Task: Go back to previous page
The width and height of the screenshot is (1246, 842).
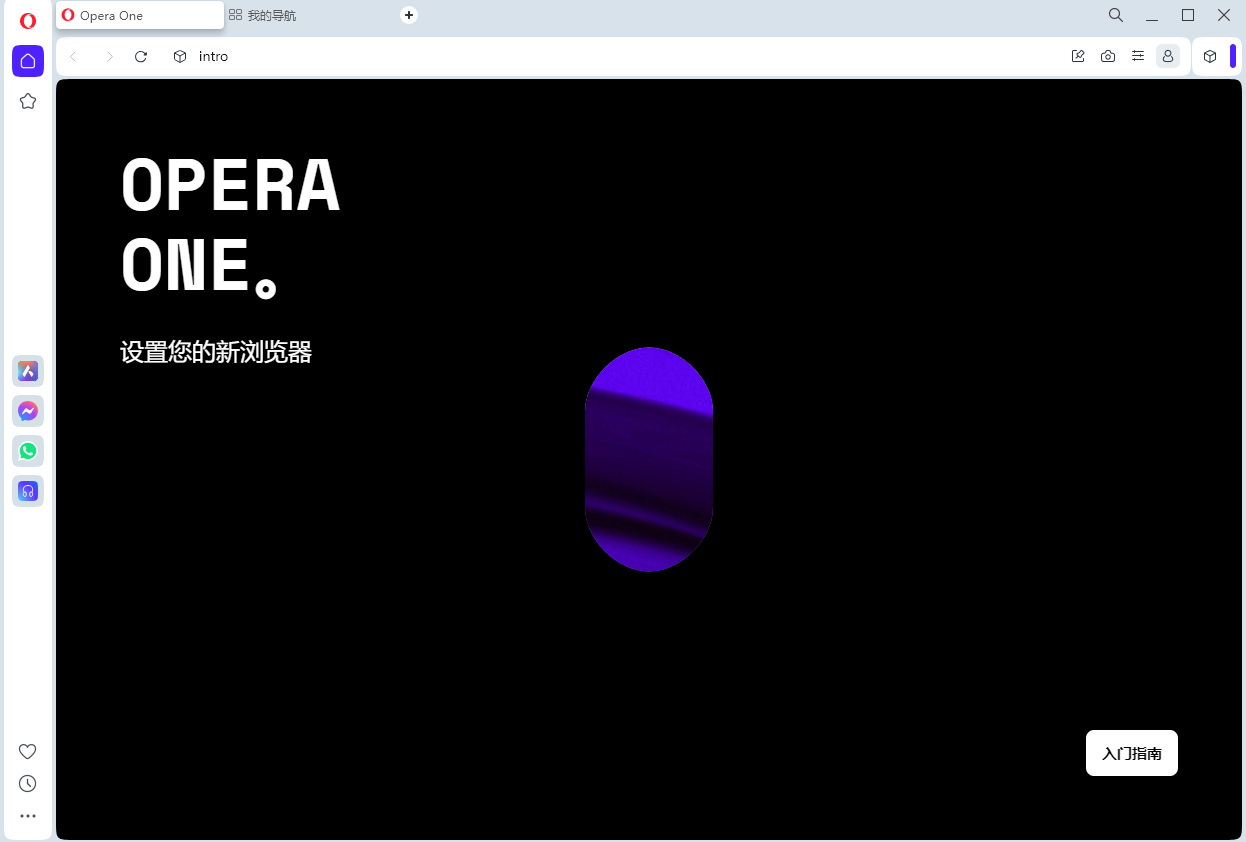Action: (73, 56)
